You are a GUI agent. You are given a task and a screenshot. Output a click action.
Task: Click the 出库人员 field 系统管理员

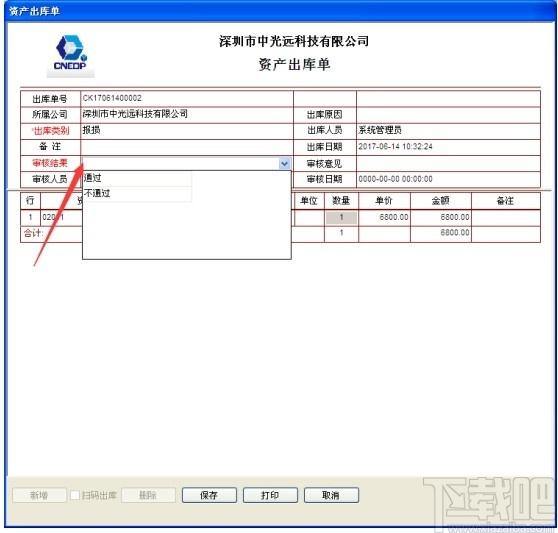(448, 131)
